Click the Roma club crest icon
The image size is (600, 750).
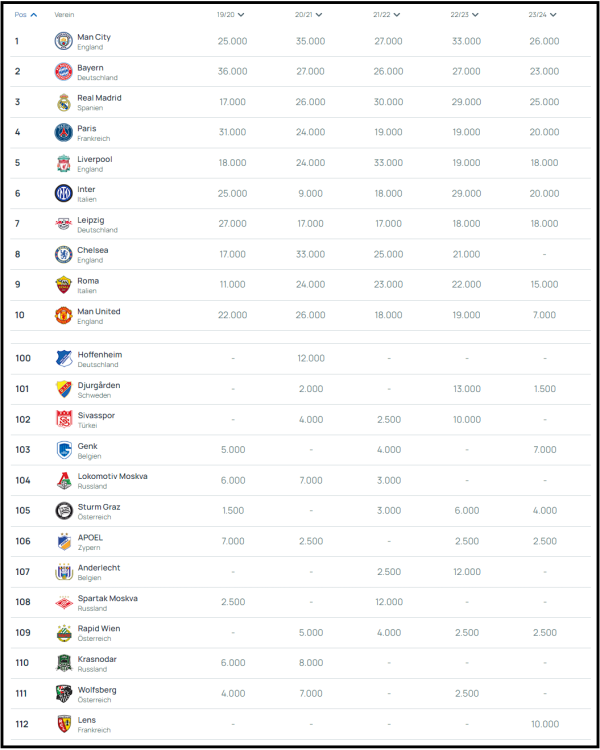64,285
